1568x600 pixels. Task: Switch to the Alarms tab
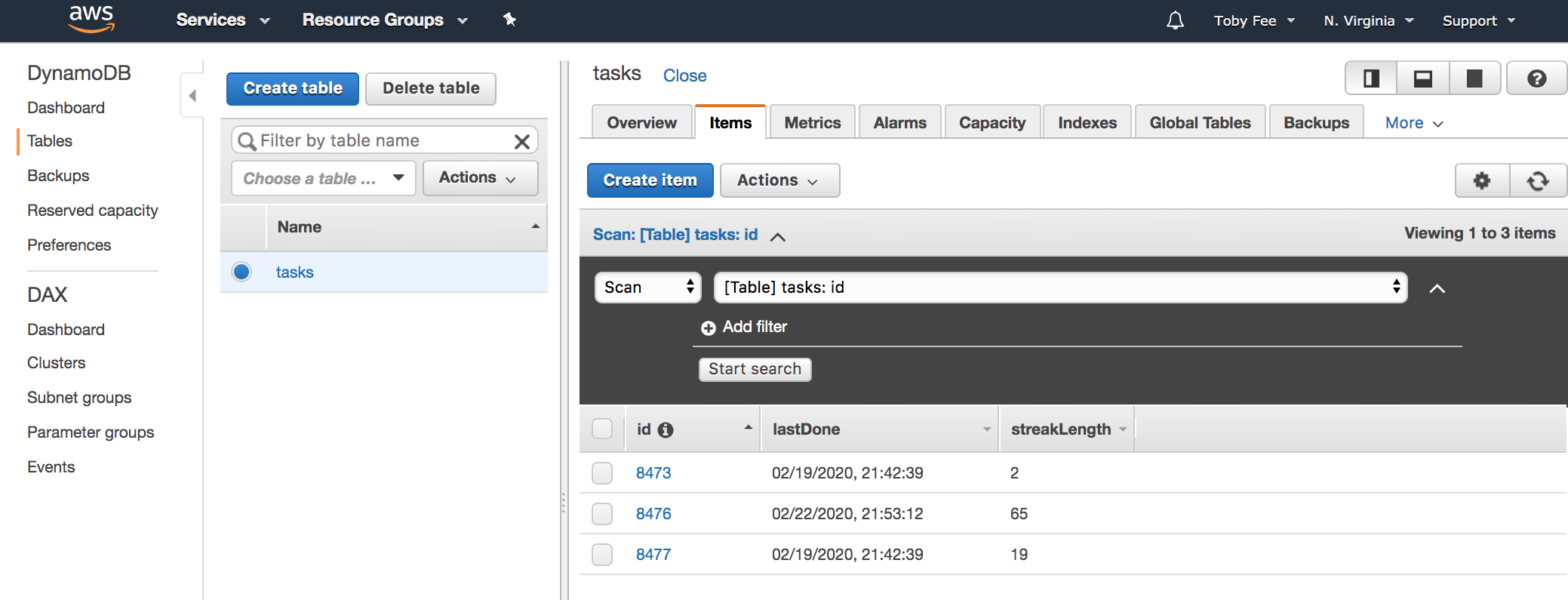click(899, 123)
